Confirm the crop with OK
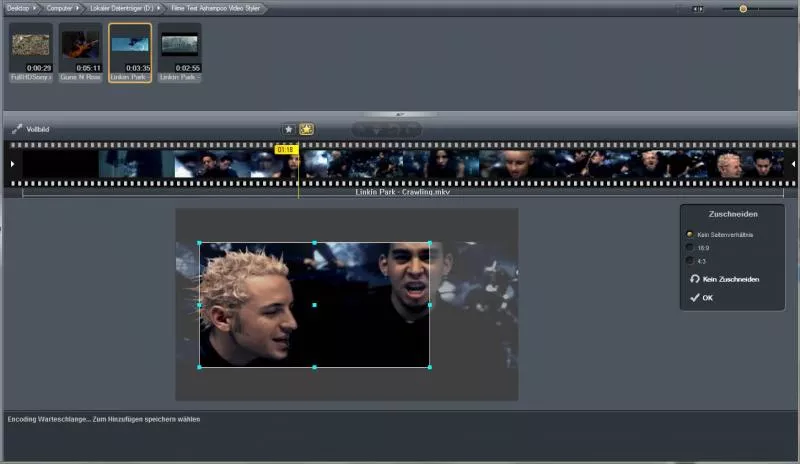This screenshot has height=464, width=800. tap(701, 298)
